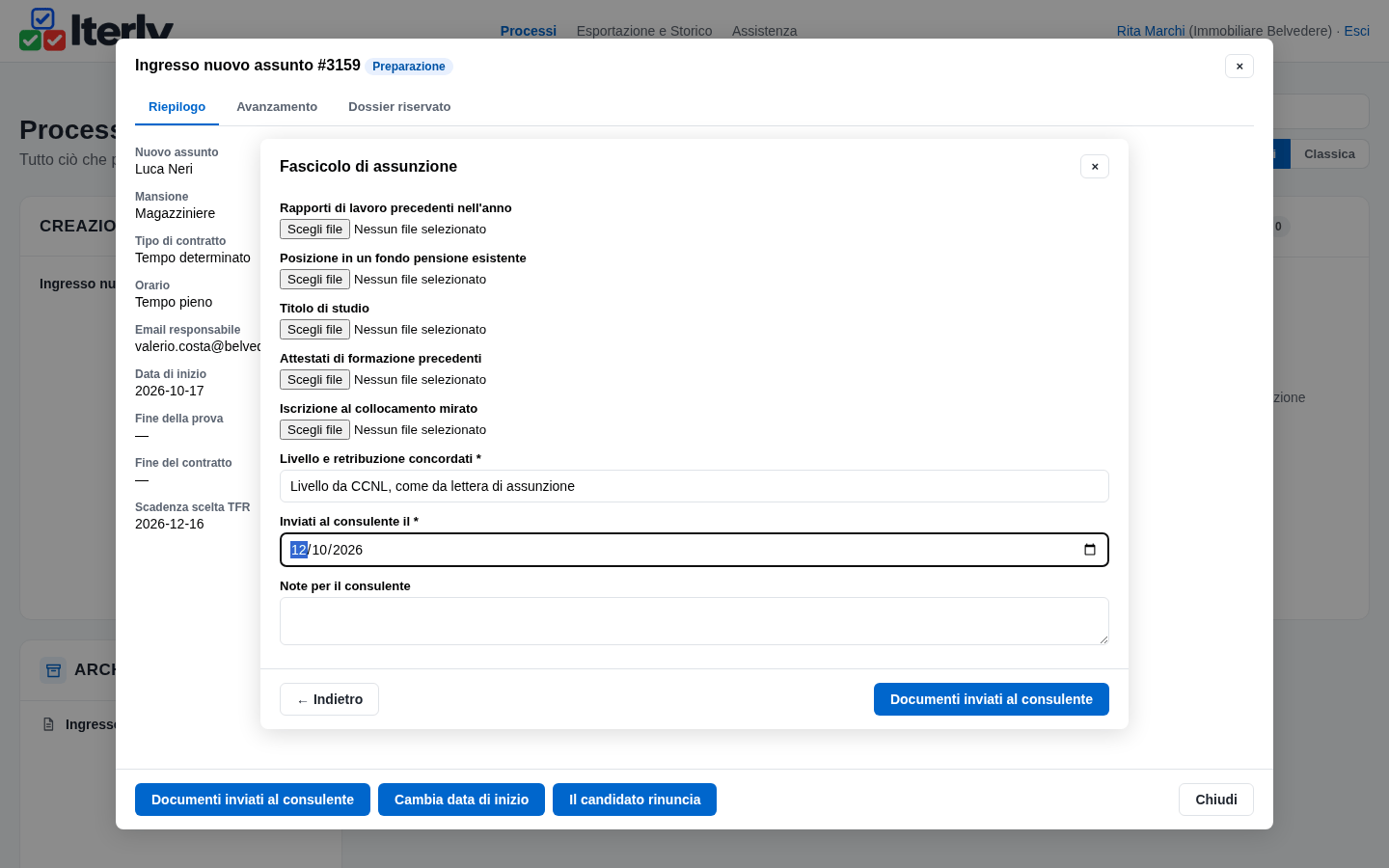Choose file for Rapporti di lavoro precedenti nell'anno
This screenshot has height=868, width=1389.
coord(314,230)
